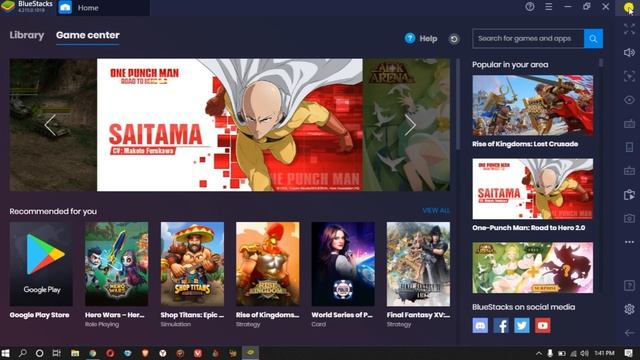Open Rise of Kingdoms in recommended row
640x360 pixels.
tap(267, 264)
